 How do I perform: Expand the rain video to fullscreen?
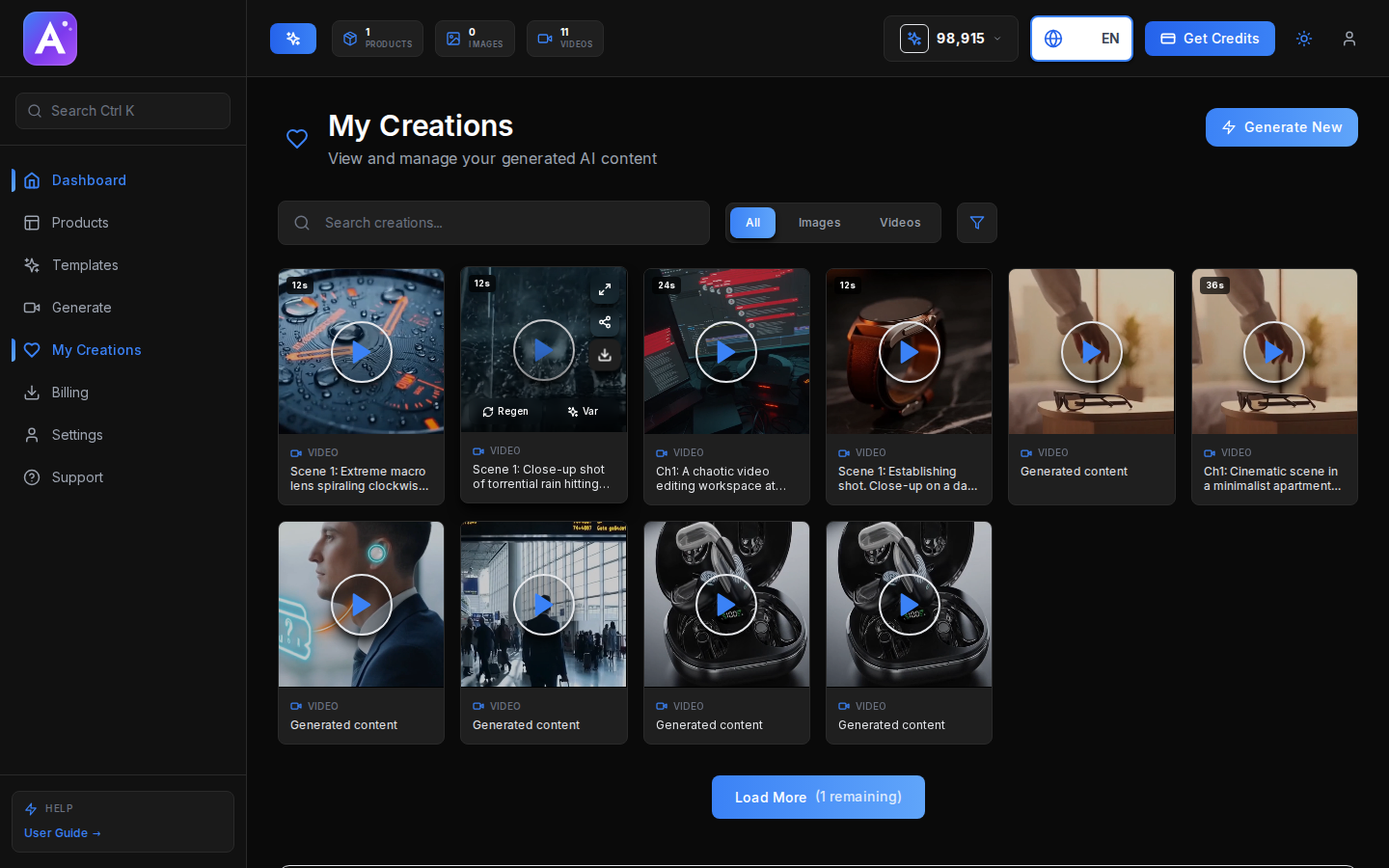[605, 288]
